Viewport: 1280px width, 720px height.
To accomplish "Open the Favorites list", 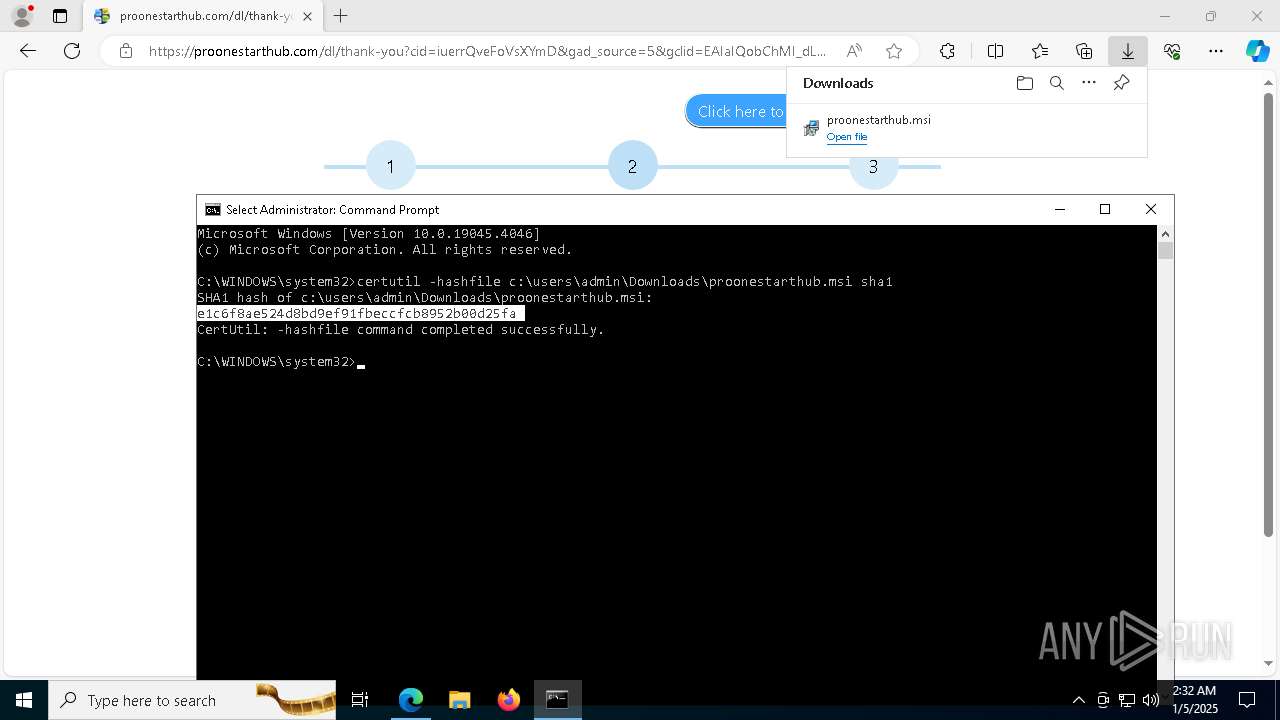I will click(x=1040, y=51).
